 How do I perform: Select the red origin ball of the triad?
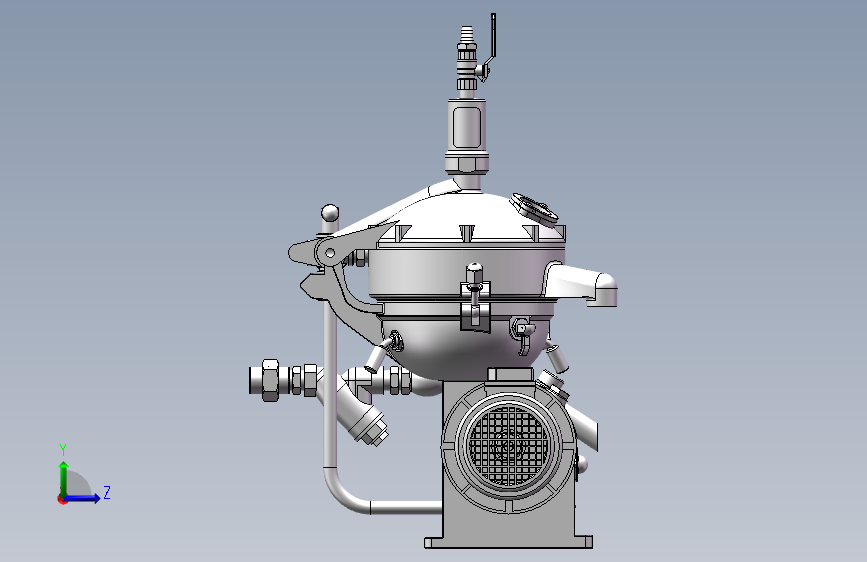tap(62, 499)
